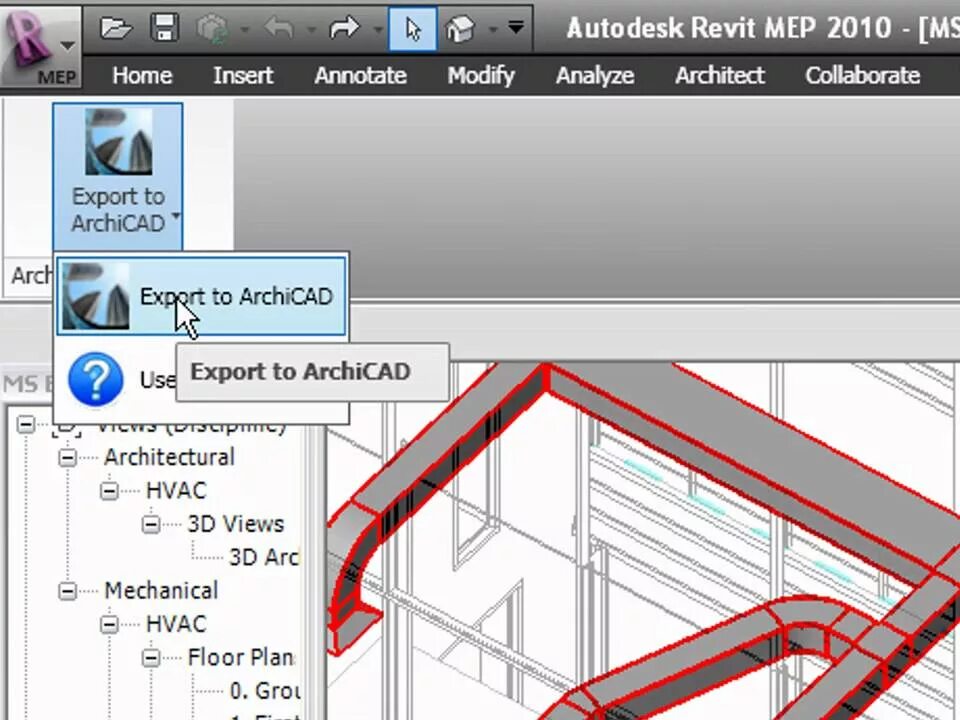
Task: Open the 0. Ground floor plan item
Action: pyautogui.click(x=264, y=691)
